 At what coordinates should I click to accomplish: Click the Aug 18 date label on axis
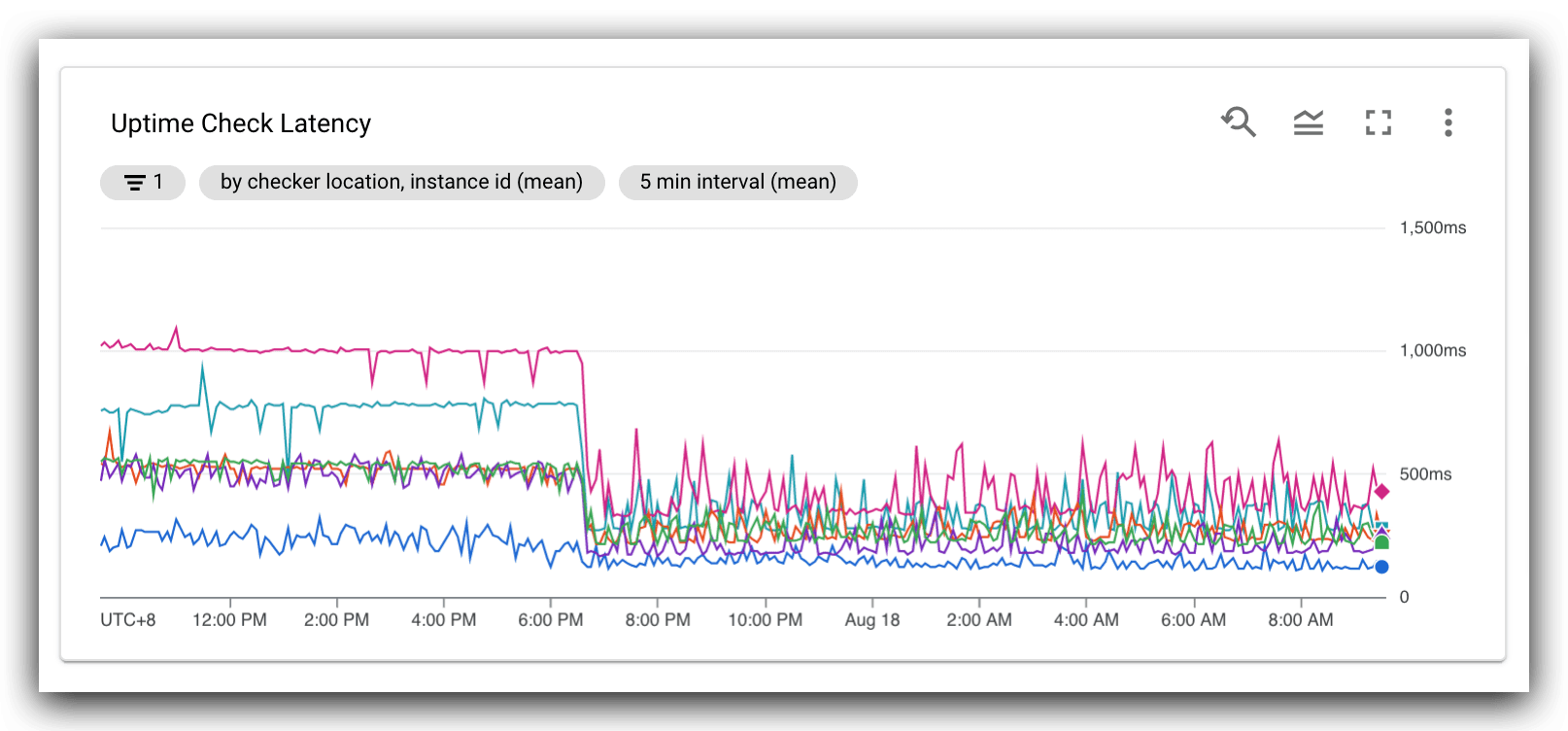(871, 620)
